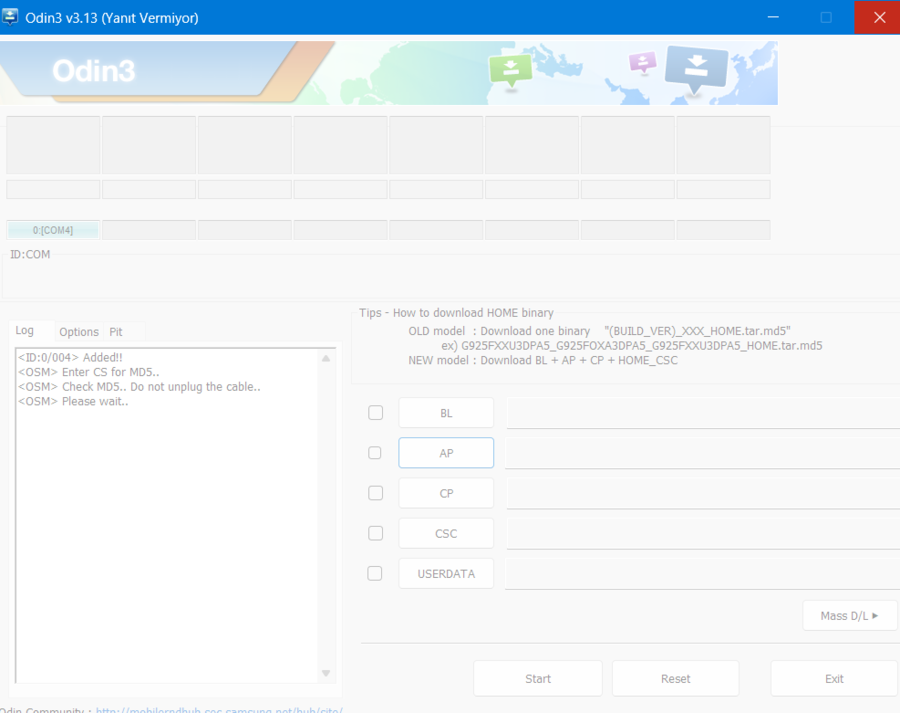
Task: Click the Odin3 app icon in title bar
Action: pyautogui.click(x=10, y=17)
